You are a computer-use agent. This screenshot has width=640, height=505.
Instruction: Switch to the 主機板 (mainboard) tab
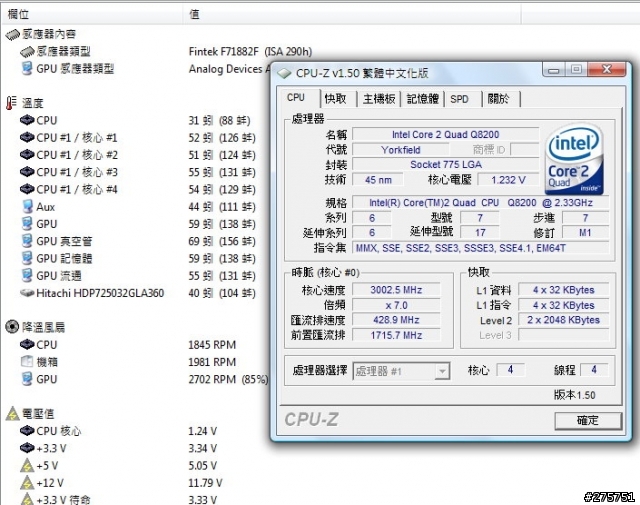click(379, 98)
